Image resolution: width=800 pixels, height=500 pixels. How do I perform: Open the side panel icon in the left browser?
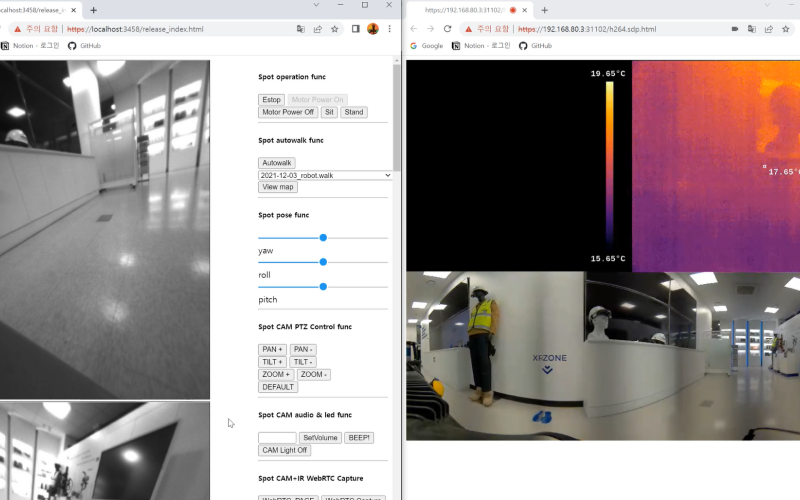355,29
